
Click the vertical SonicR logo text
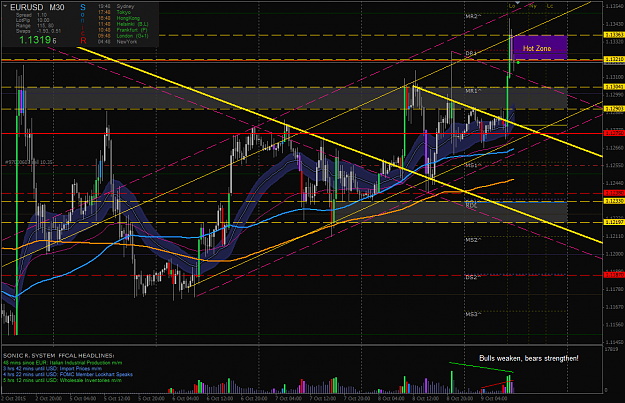pyautogui.click(x=83, y=24)
